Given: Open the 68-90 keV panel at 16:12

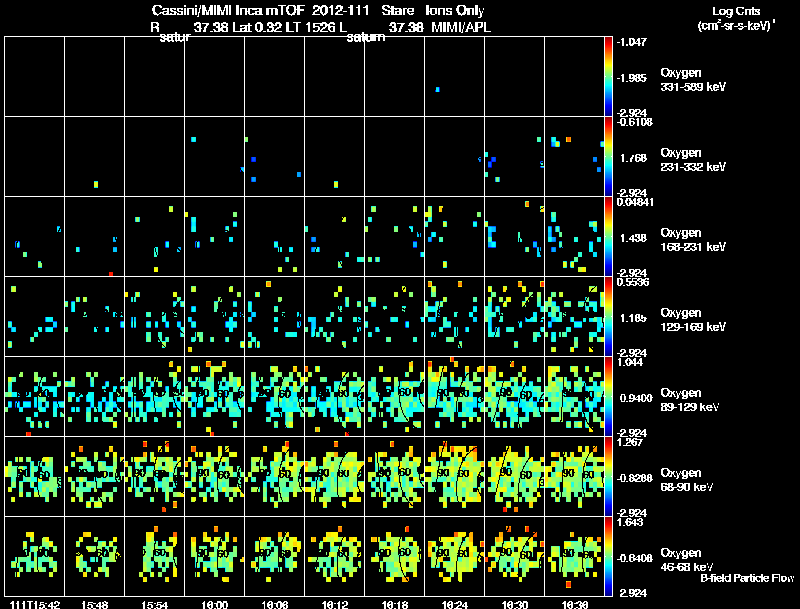Looking at the screenshot, I should (335, 476).
